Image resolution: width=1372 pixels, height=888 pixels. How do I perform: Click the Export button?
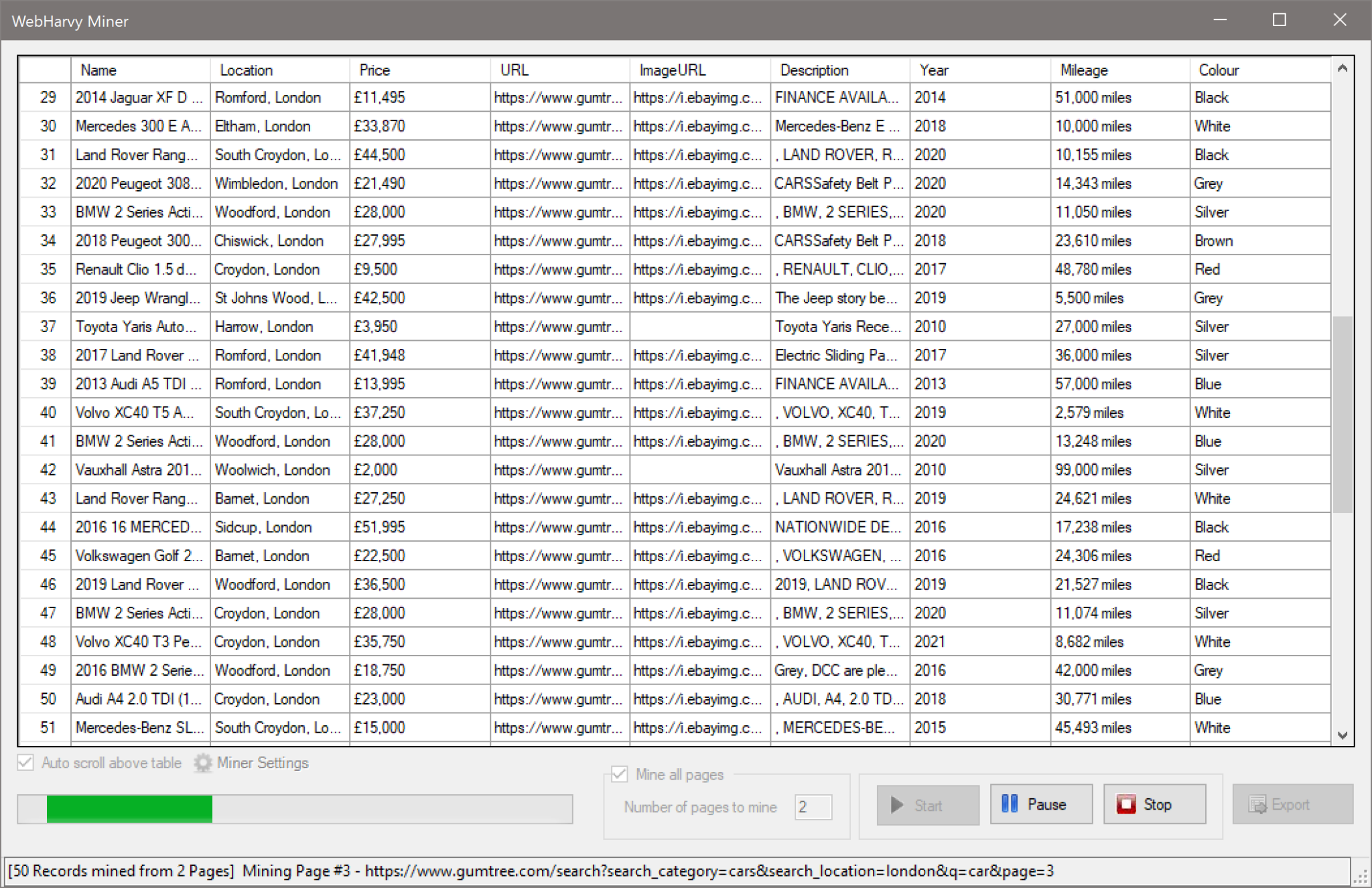pyautogui.click(x=1292, y=805)
